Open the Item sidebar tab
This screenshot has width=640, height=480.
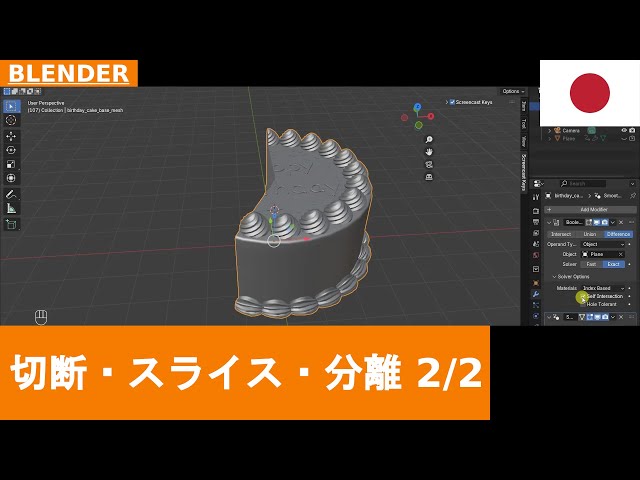524,107
